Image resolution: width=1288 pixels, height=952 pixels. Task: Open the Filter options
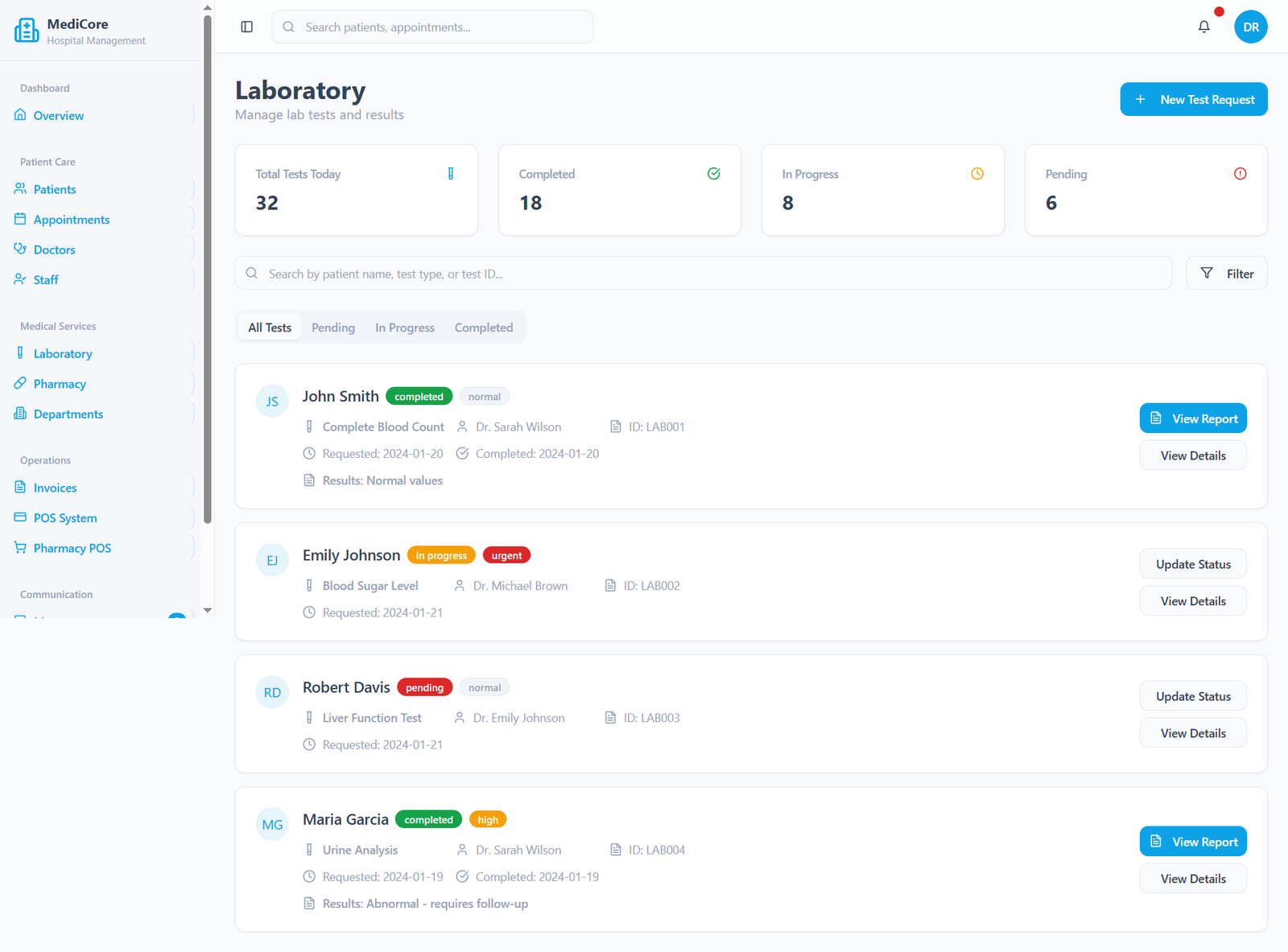point(1226,274)
